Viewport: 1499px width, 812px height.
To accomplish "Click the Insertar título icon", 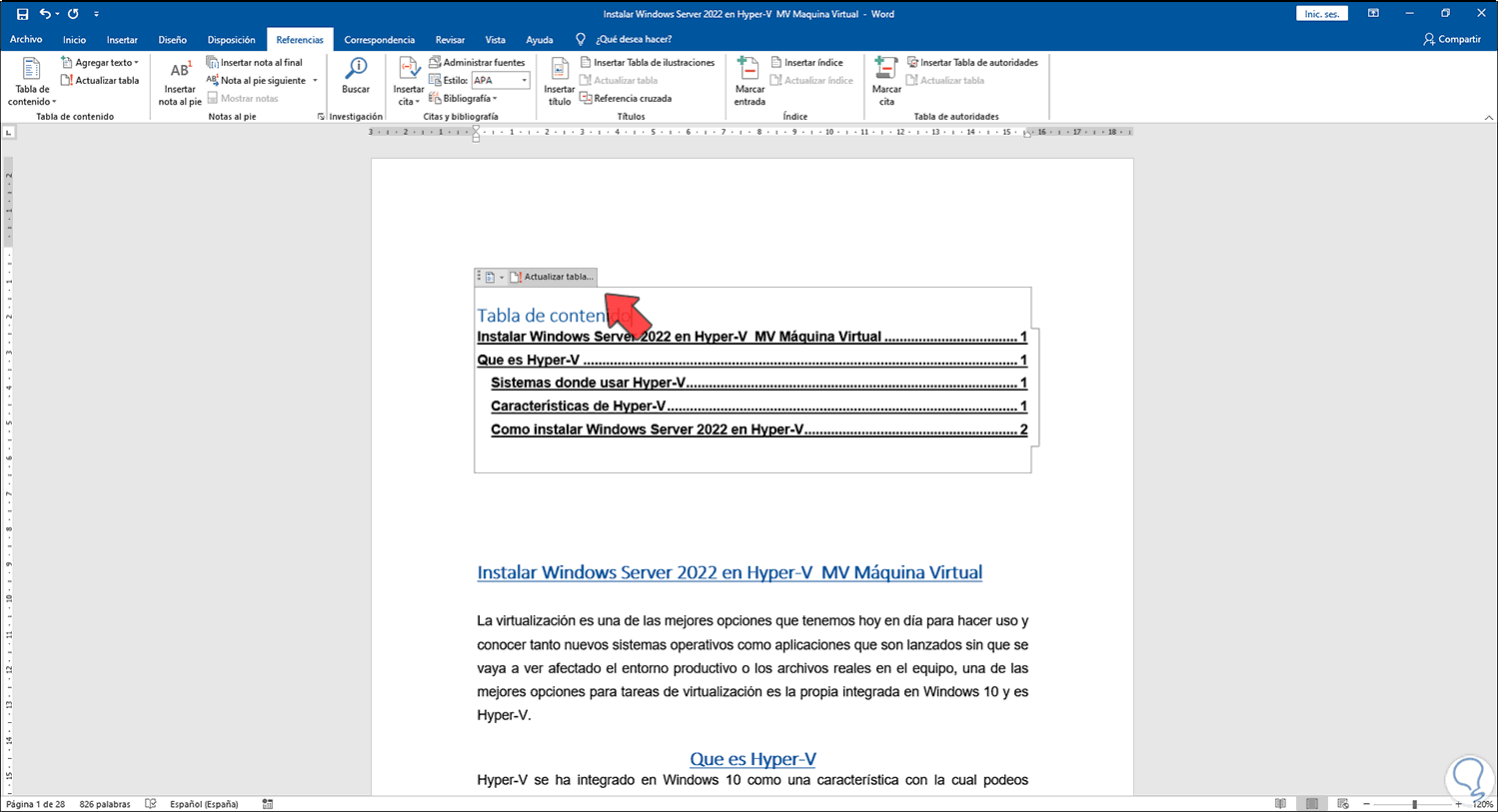I will pos(560,70).
